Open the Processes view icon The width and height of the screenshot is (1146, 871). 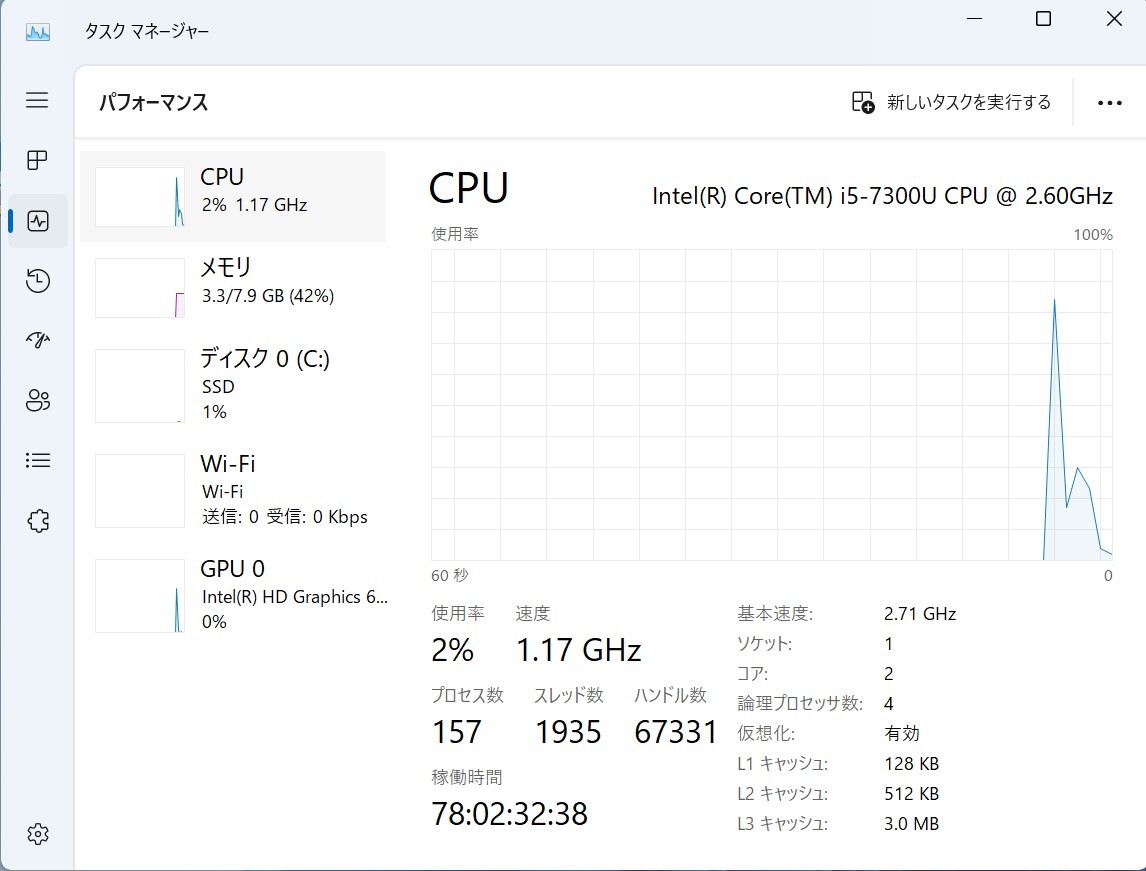[x=37, y=160]
